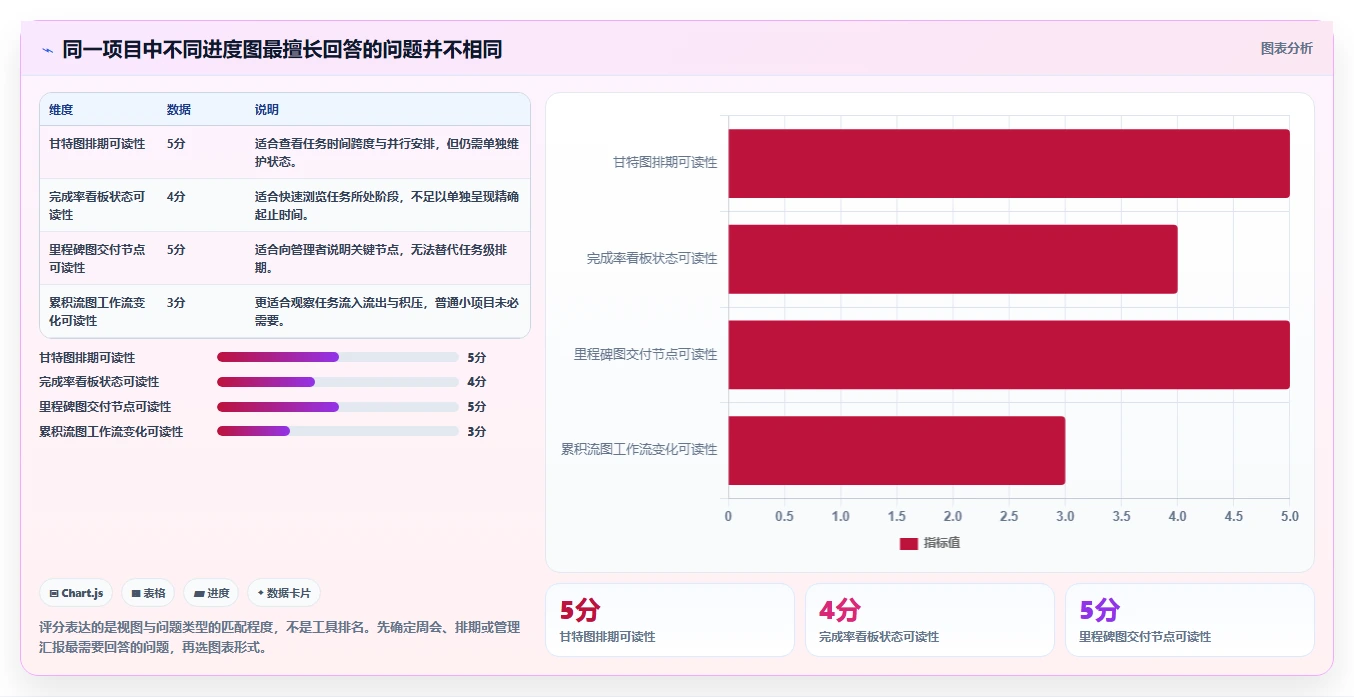Click the 5.0 tick on the x-axis
1354x697 pixels.
[x=1290, y=516]
